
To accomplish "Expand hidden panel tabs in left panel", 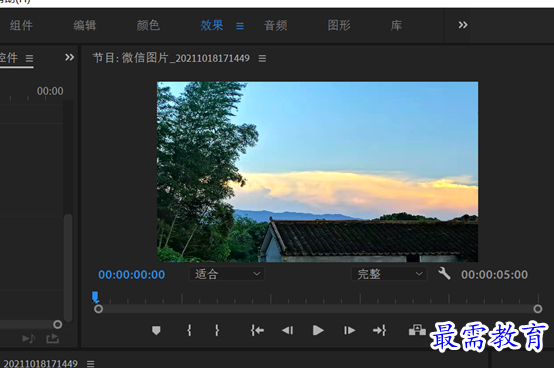I will pyautogui.click(x=69, y=57).
